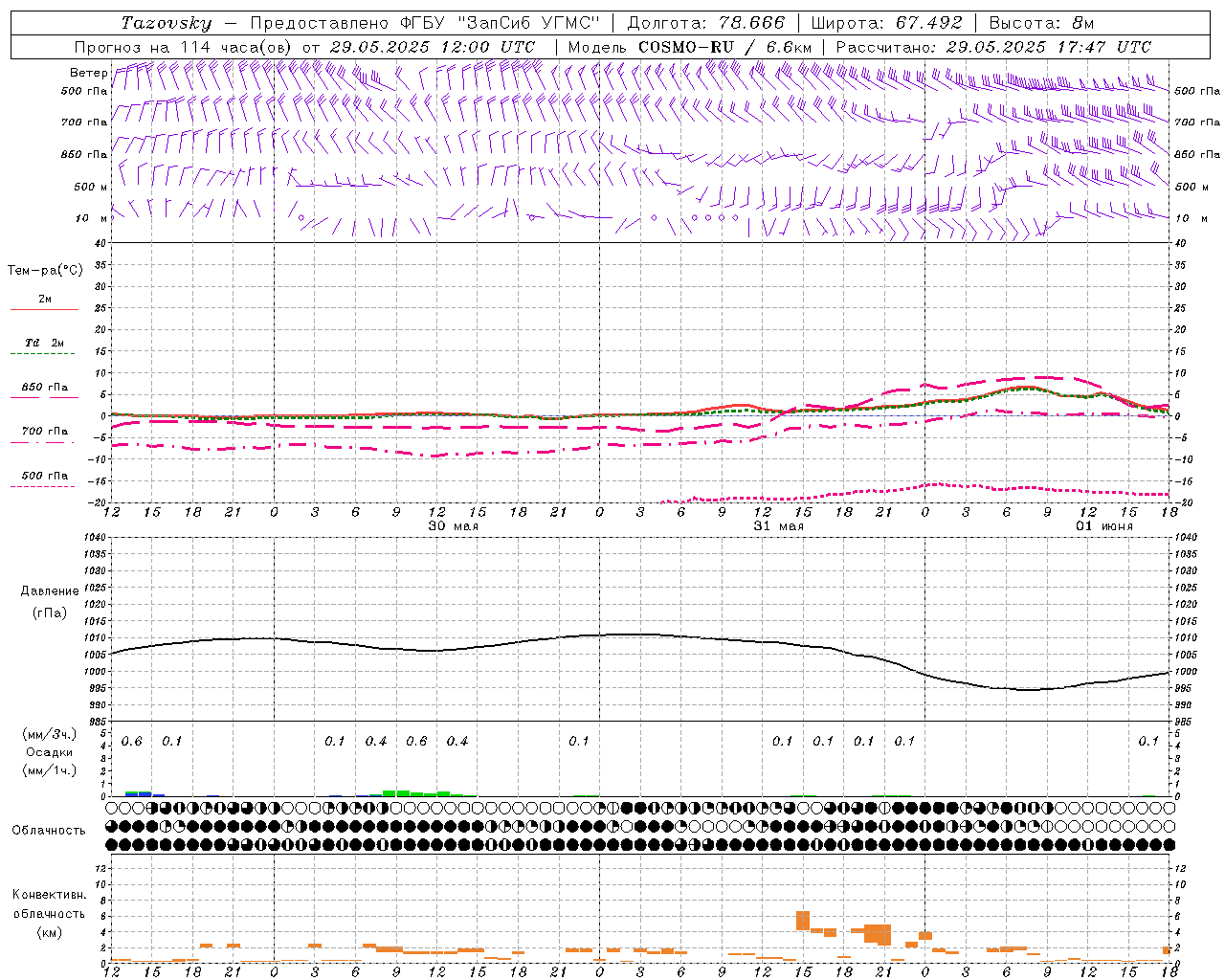Select the "(мм/1ч.)" hourly precipitation unit label

pos(50,770)
